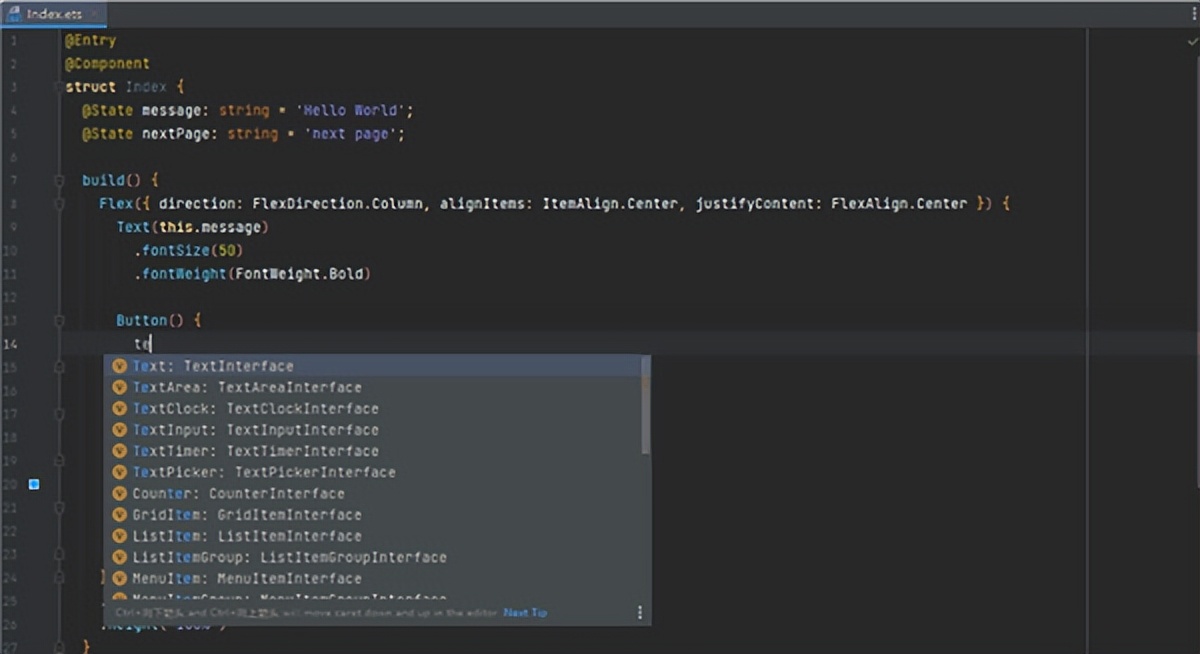The height and width of the screenshot is (654, 1200).
Task: Click the Next Tip link
Action: (525, 612)
